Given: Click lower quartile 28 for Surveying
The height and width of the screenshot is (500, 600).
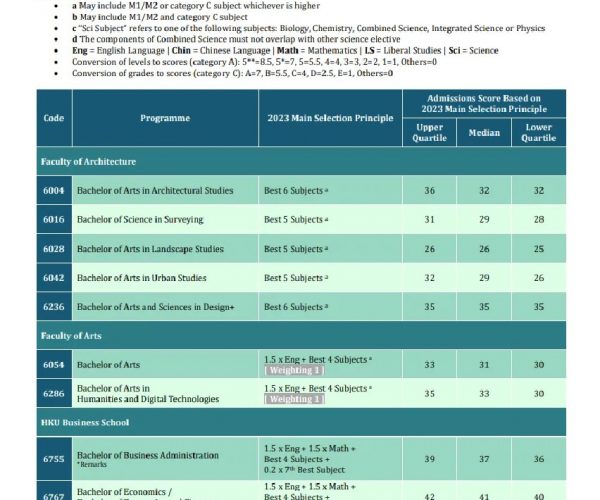Looking at the screenshot, I should pyautogui.click(x=538, y=219).
